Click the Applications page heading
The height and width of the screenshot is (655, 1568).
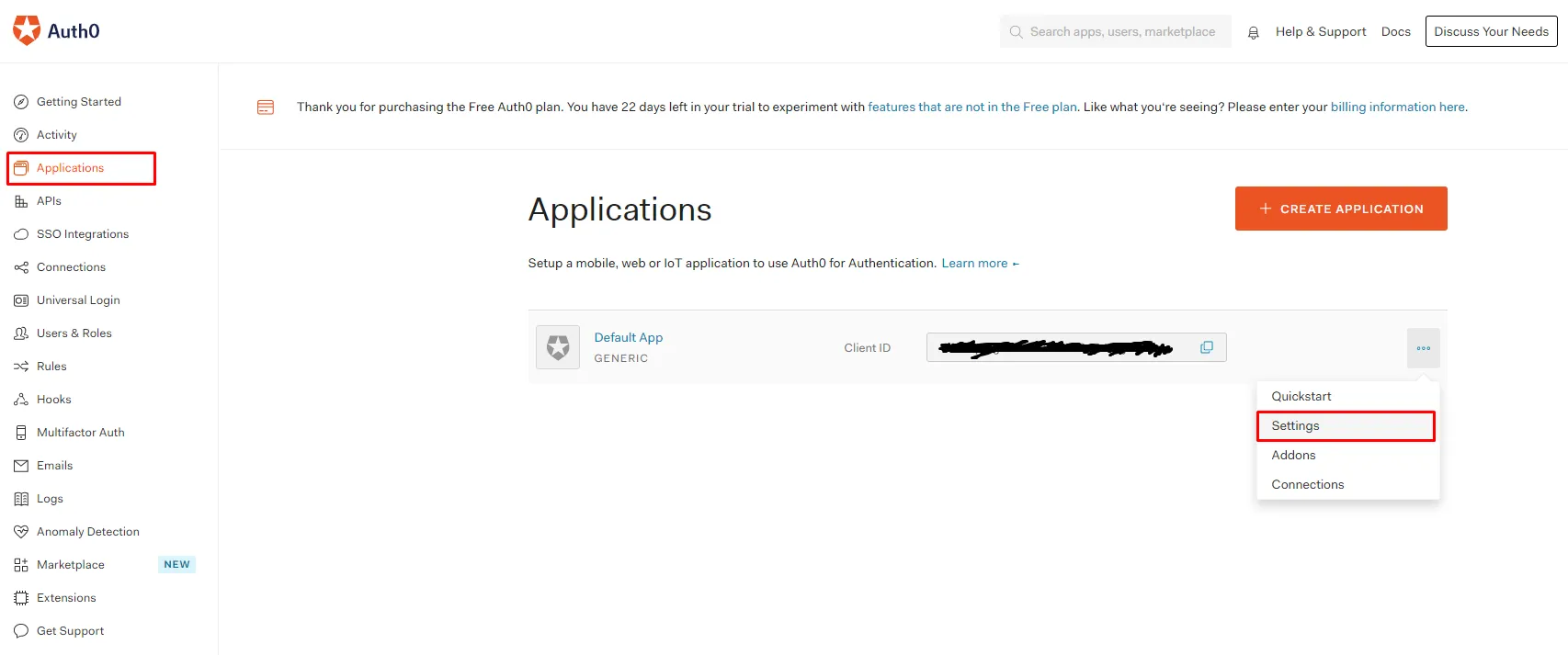click(x=619, y=209)
